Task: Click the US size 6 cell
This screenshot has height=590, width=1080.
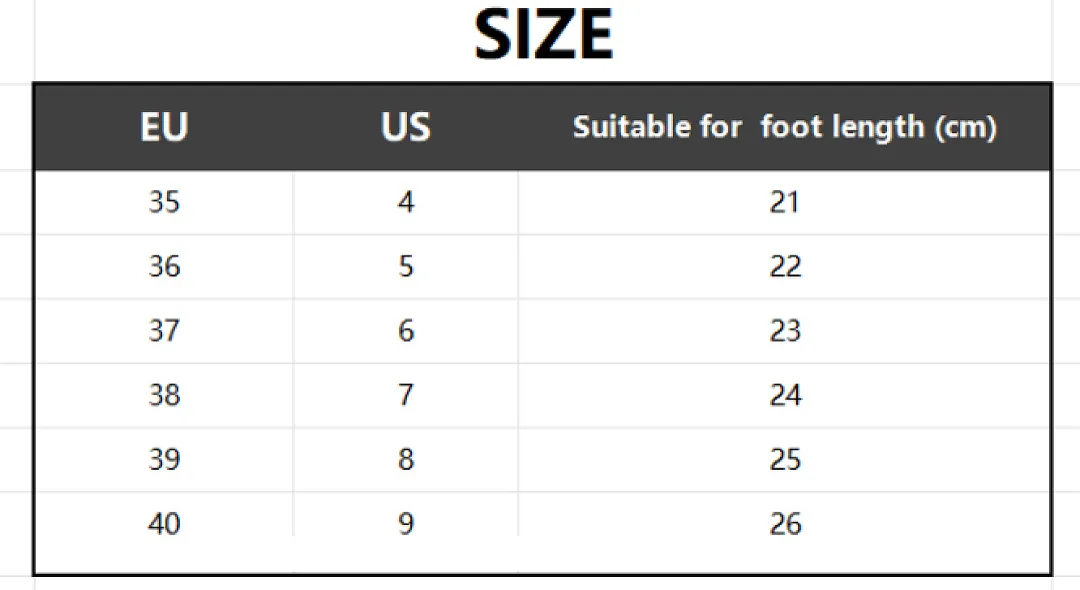Action: [406, 331]
